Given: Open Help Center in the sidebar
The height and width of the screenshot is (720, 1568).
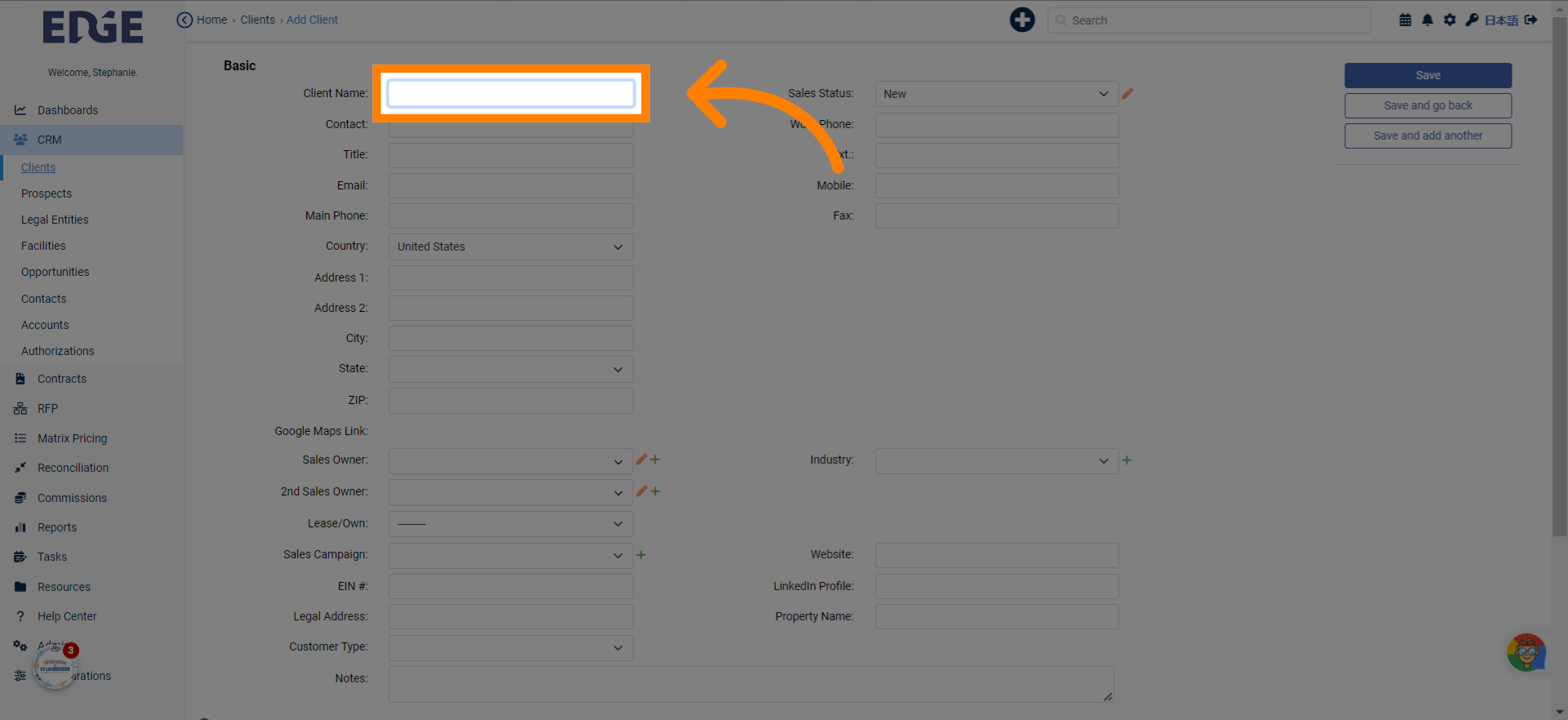Looking at the screenshot, I should (91, 616).
